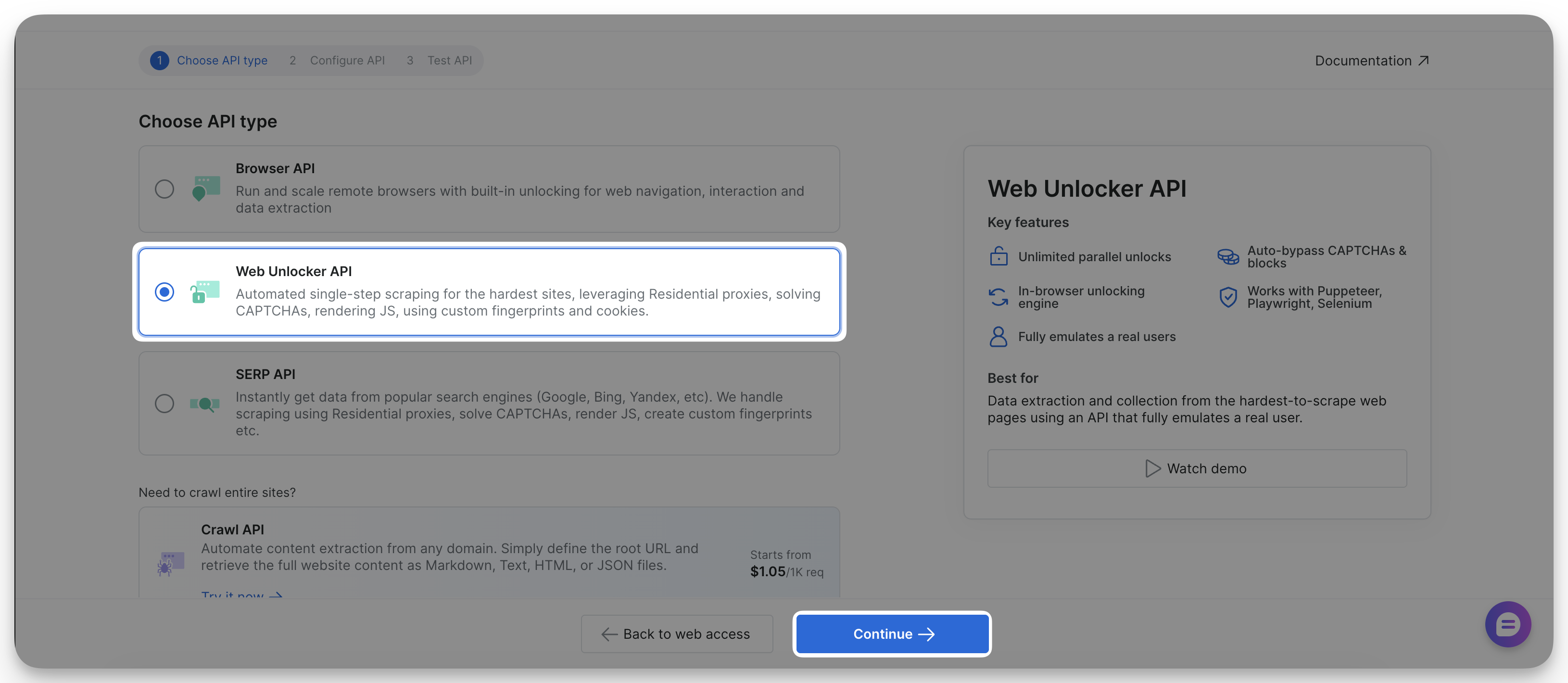Click Back to web access
Viewport: 1568px width, 683px height.
[x=676, y=633]
